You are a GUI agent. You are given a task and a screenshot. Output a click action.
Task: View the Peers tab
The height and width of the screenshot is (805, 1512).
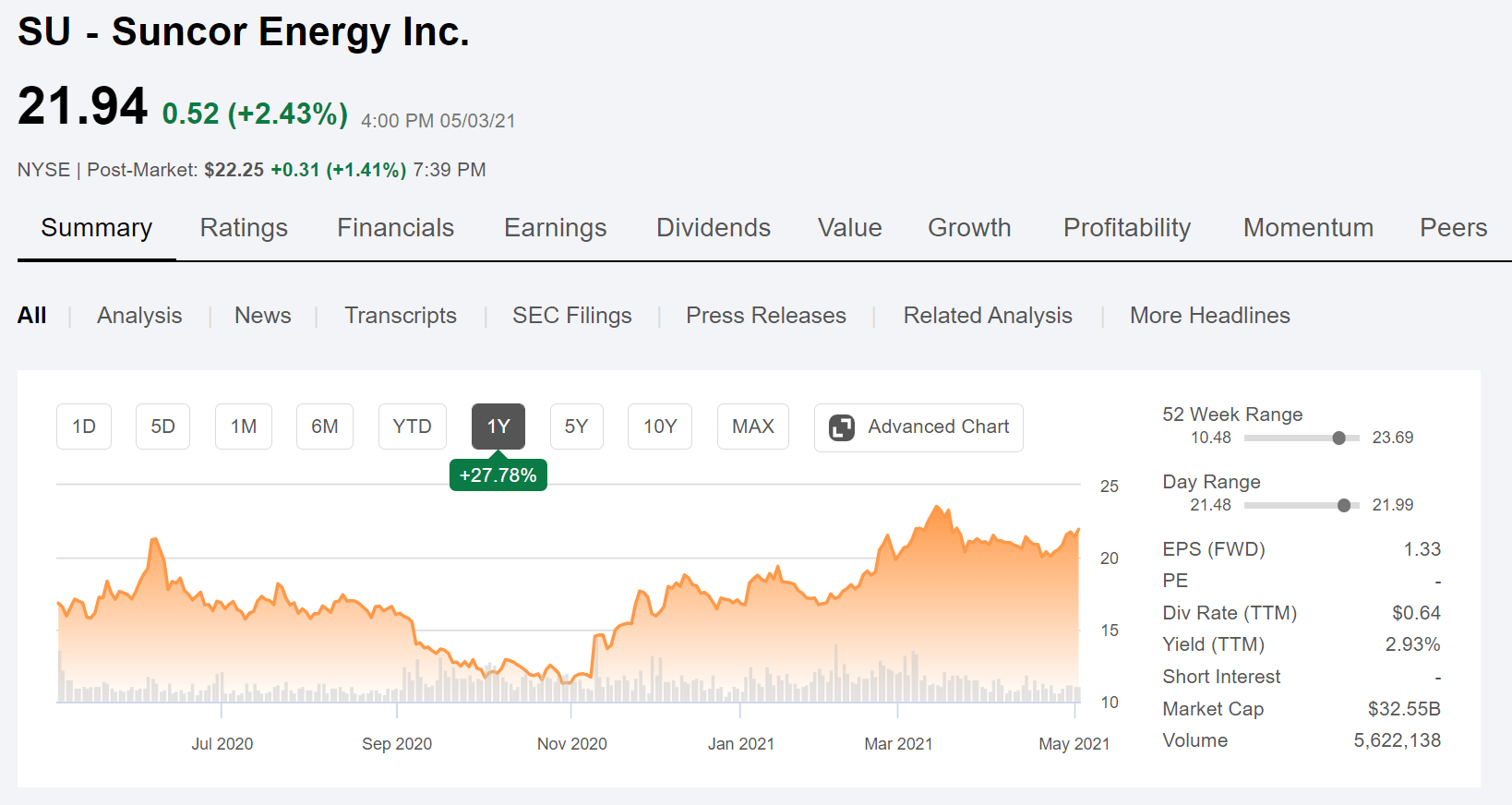pyautogui.click(x=1453, y=228)
